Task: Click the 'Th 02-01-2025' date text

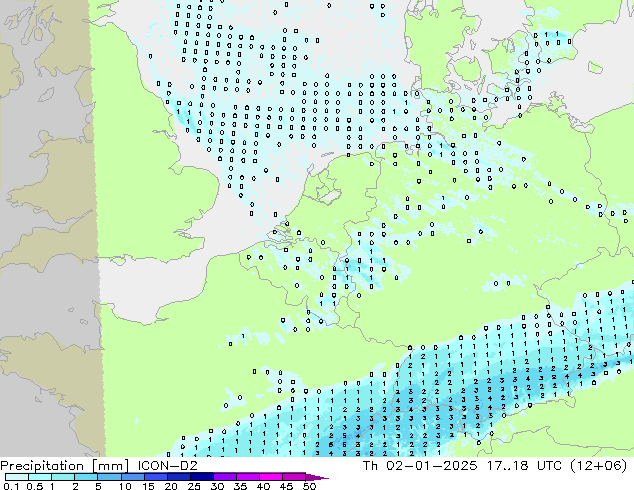Action: 420,466
